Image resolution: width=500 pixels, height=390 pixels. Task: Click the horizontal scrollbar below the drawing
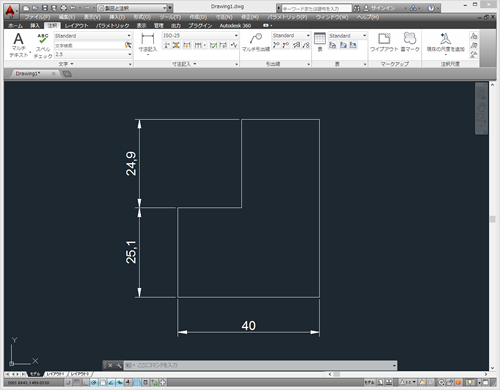pyautogui.click(x=407, y=374)
